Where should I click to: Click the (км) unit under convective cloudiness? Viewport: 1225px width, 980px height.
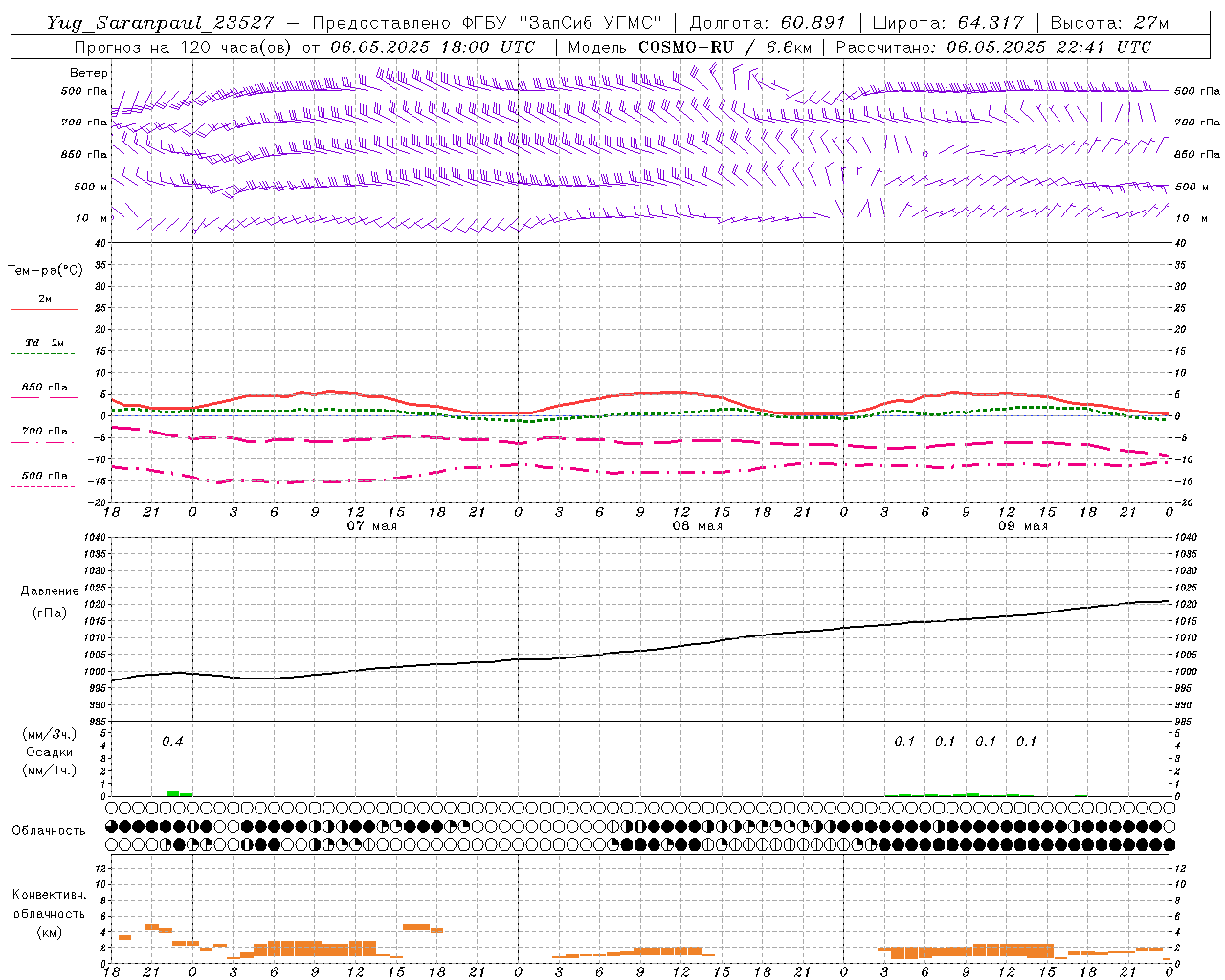coord(49,932)
